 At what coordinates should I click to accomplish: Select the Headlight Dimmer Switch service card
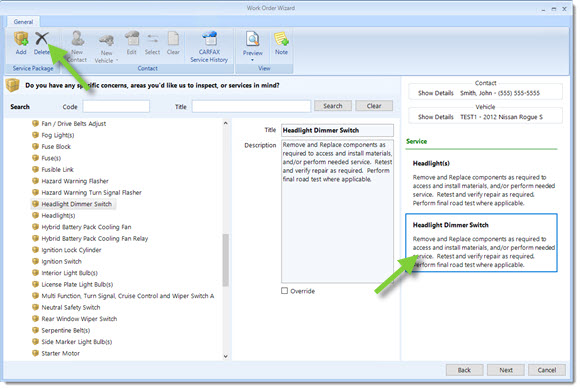pyautogui.click(x=481, y=243)
